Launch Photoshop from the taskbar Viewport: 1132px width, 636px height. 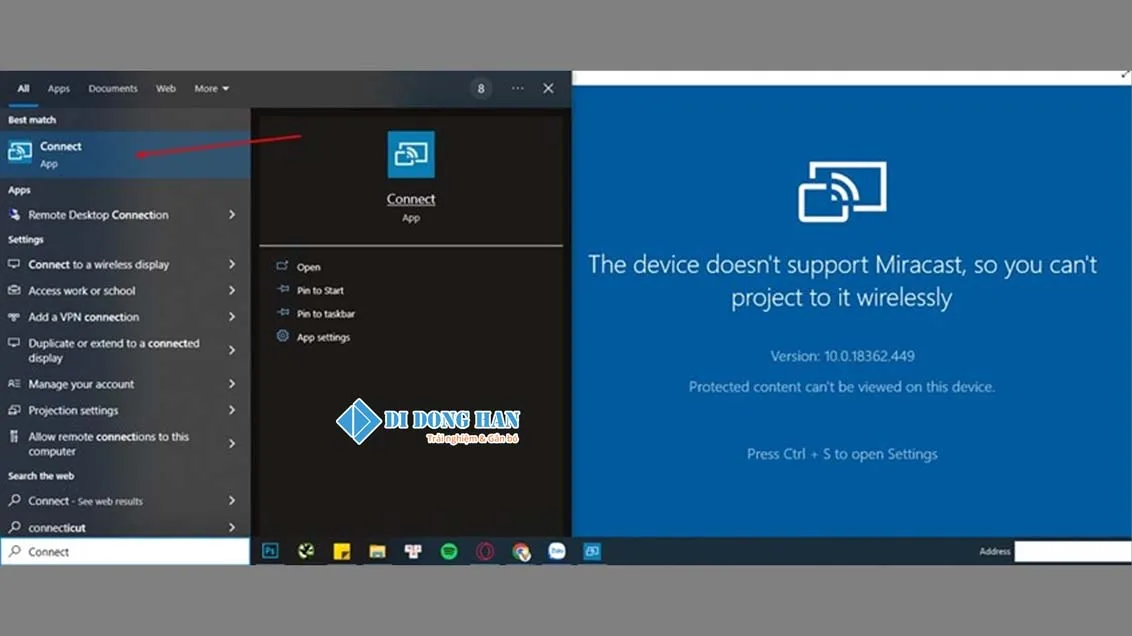269,550
